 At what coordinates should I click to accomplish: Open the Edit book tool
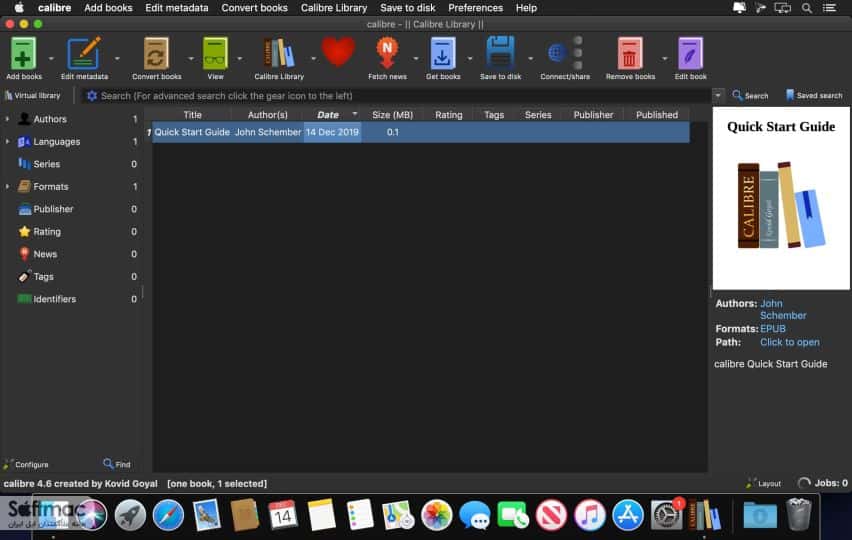[x=690, y=53]
